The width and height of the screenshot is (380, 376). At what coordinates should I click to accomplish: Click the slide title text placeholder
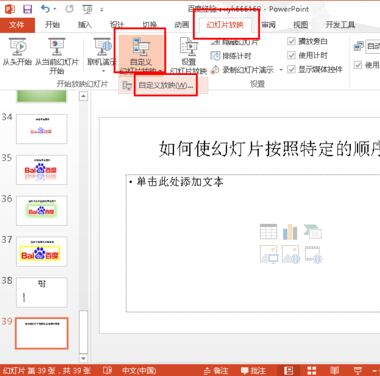click(269, 148)
